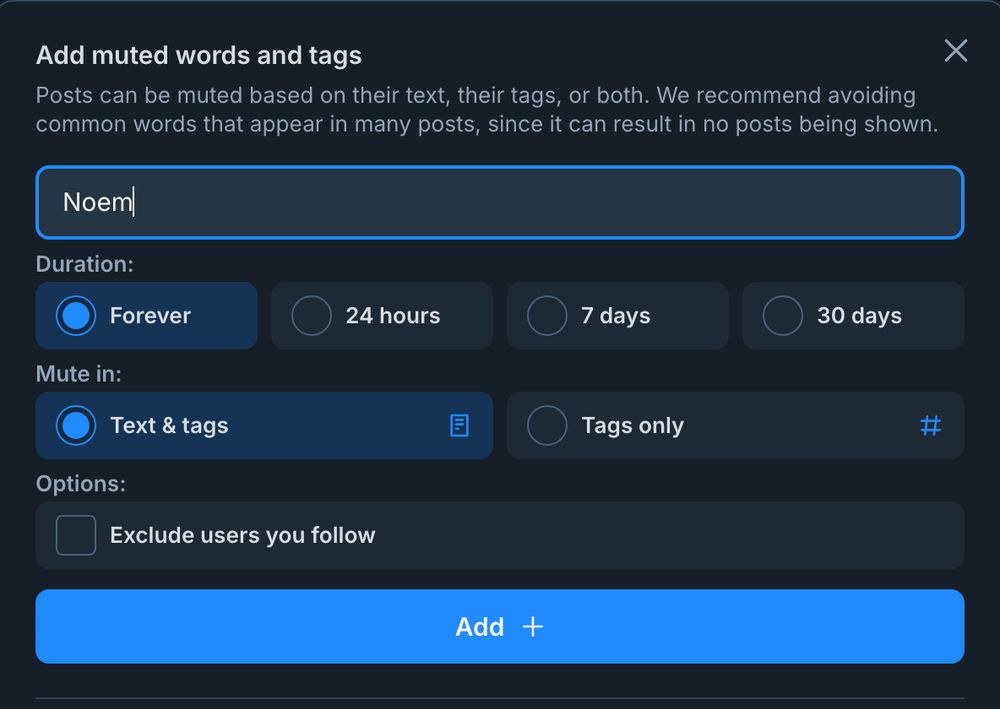Click the hashtag icon beside Tags only

931,425
